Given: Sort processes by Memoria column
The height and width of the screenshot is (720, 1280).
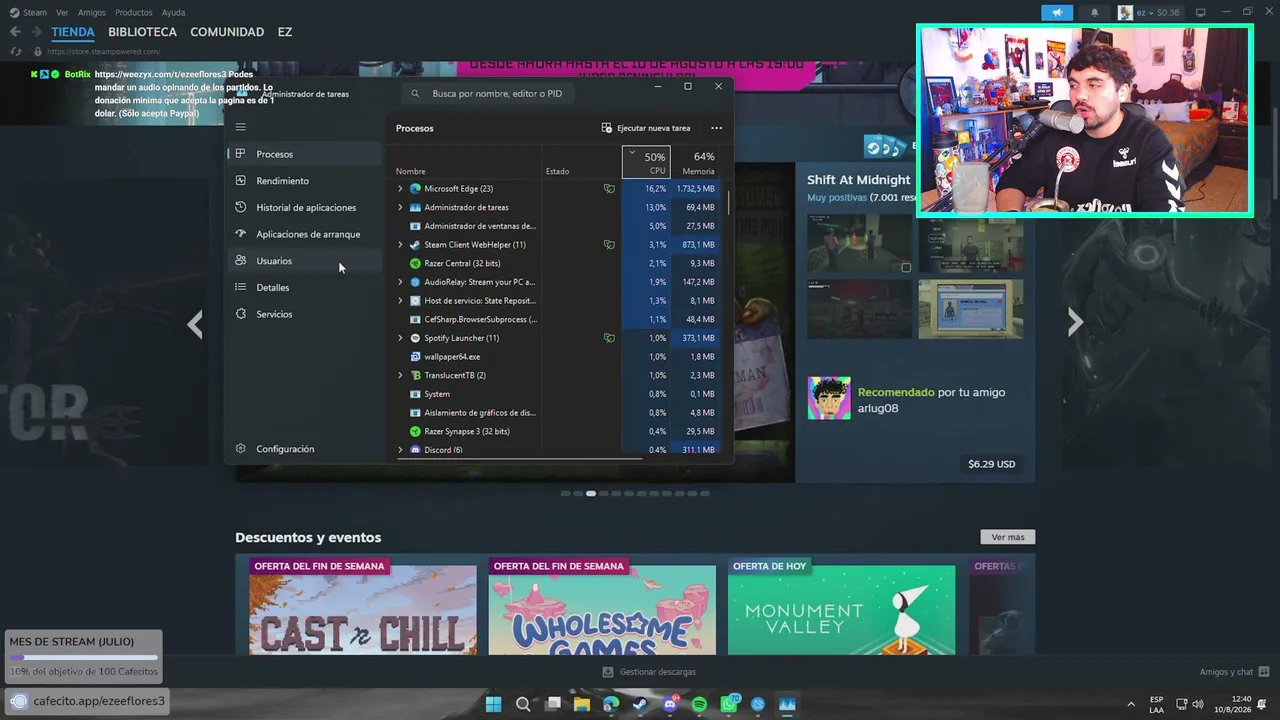Looking at the screenshot, I should 696,162.
